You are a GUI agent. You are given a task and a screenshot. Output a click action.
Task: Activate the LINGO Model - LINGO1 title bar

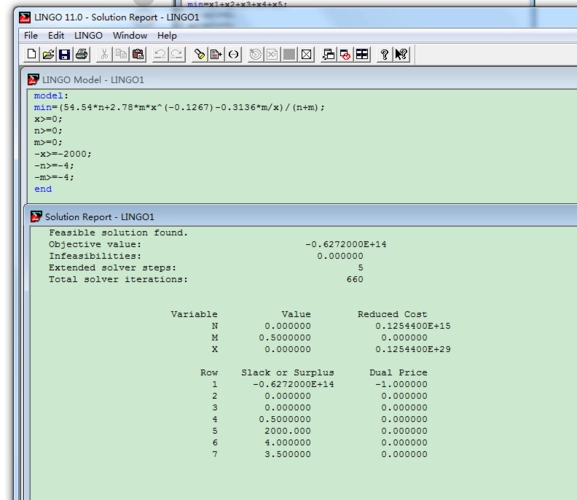[x=302, y=79]
